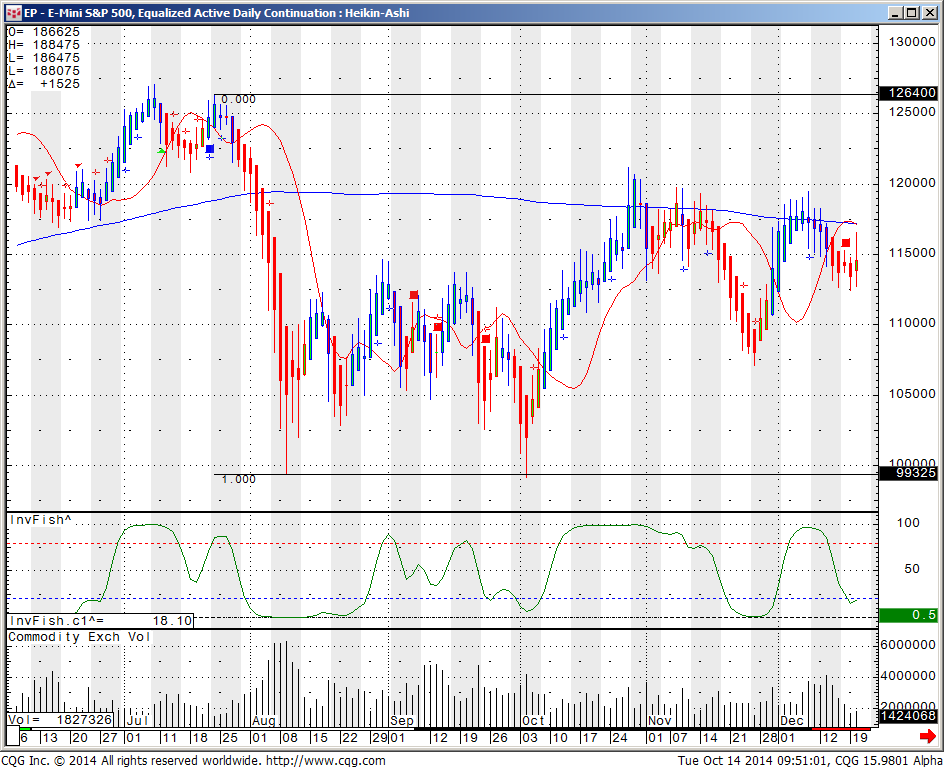The height and width of the screenshot is (768, 944).
Task: Click the green arrow marker near July 11
Action: pyautogui.click(x=162, y=150)
